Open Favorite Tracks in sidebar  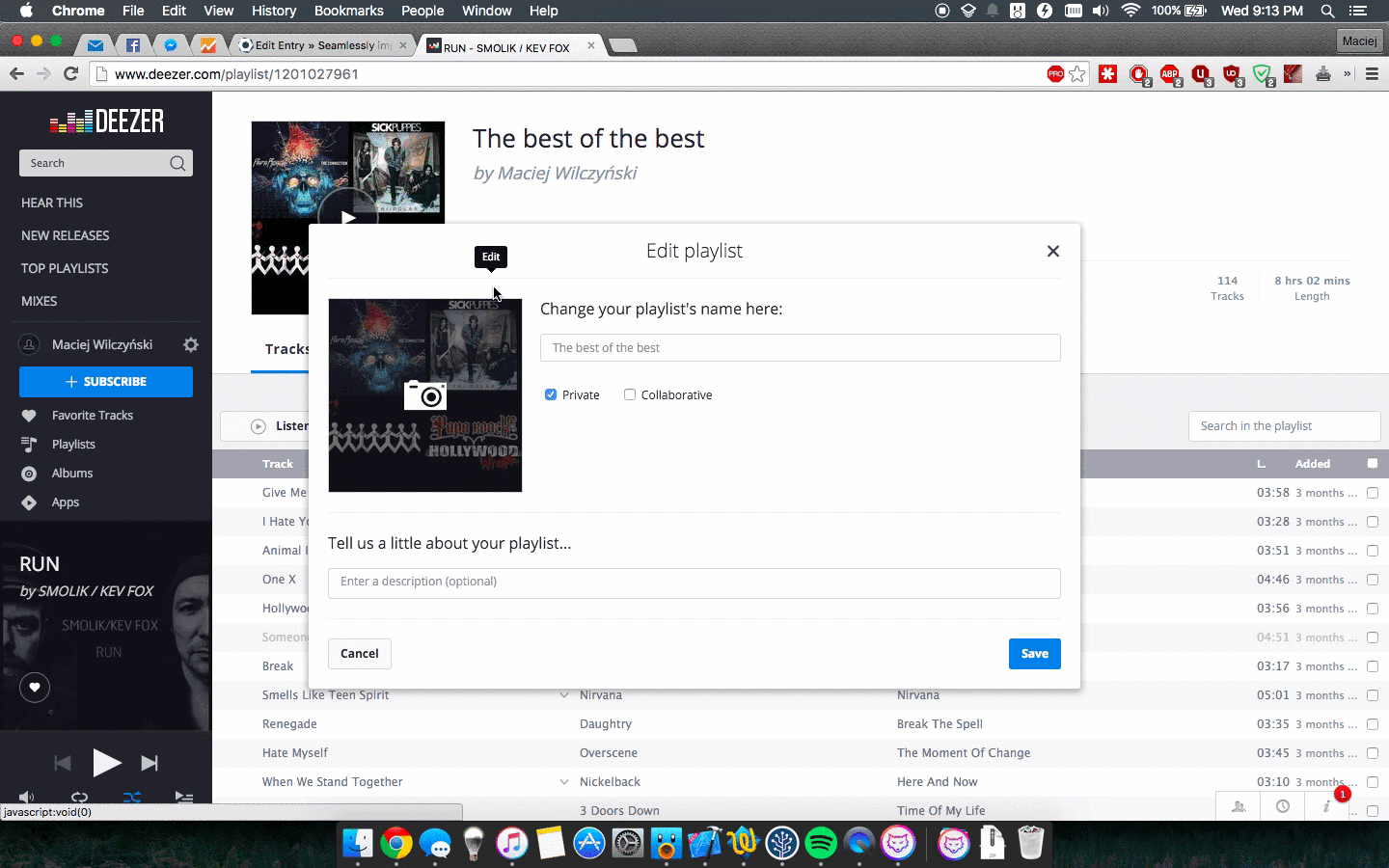pos(93,416)
